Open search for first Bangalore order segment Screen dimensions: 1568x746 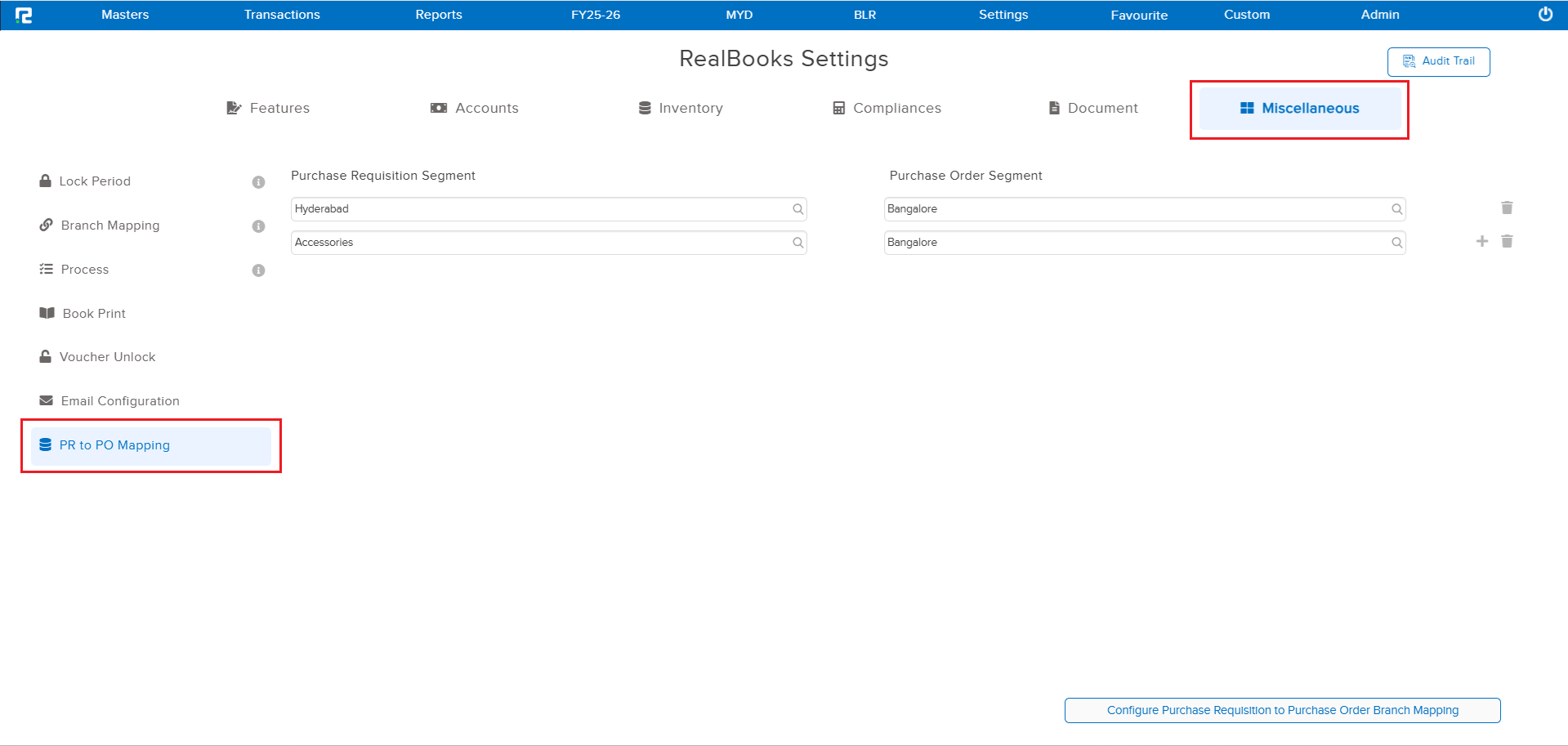point(1396,209)
